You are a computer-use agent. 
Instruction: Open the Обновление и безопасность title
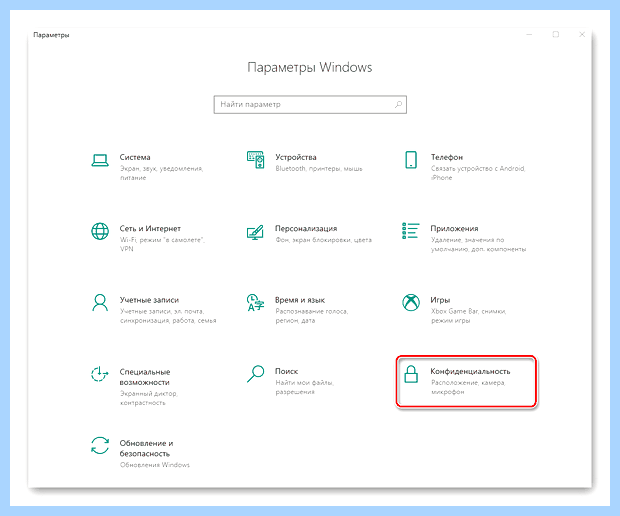[146, 448]
